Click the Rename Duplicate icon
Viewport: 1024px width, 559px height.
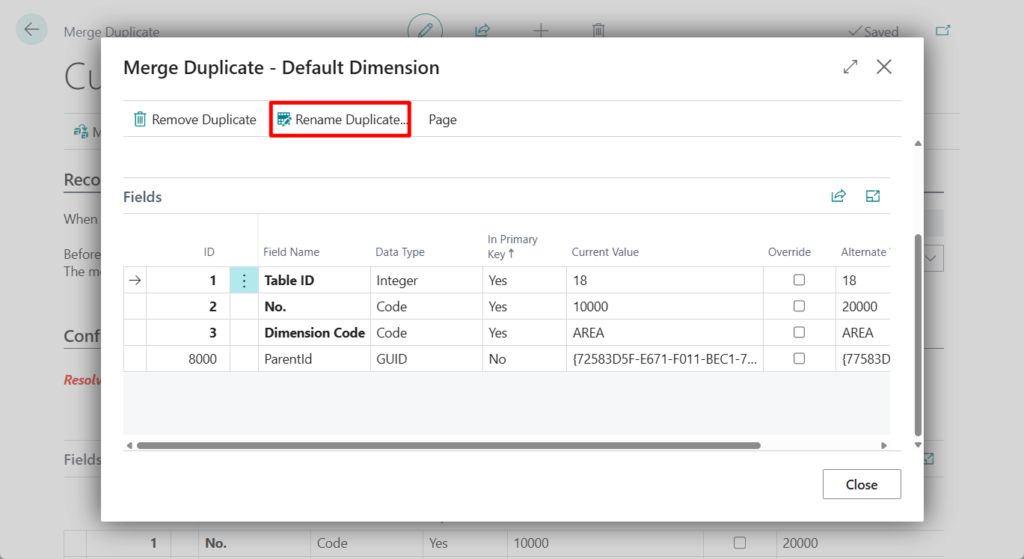[x=284, y=120]
